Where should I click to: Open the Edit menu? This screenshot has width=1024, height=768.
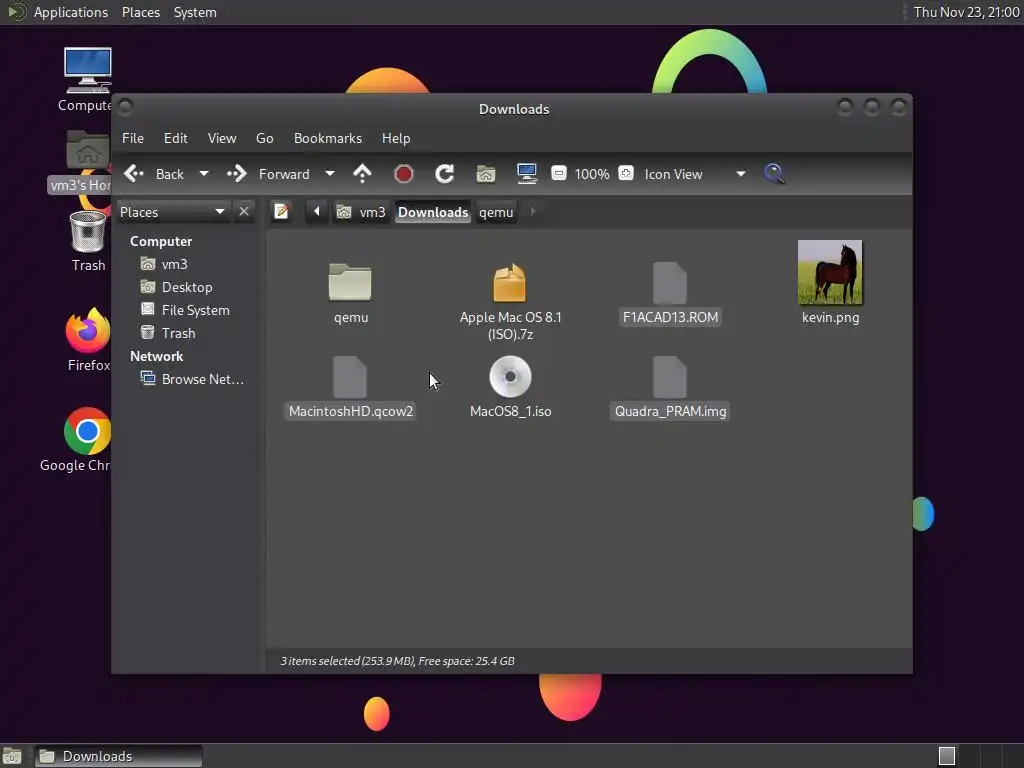176,138
